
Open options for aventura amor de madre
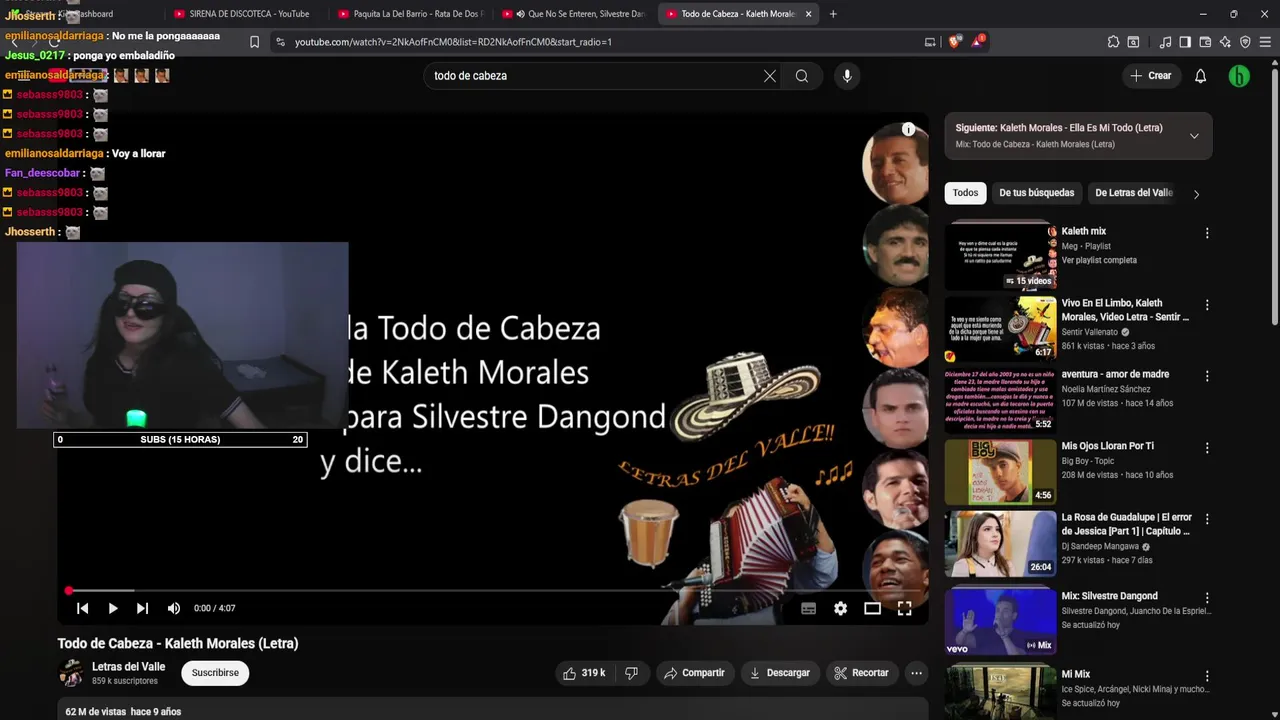[x=1207, y=376]
